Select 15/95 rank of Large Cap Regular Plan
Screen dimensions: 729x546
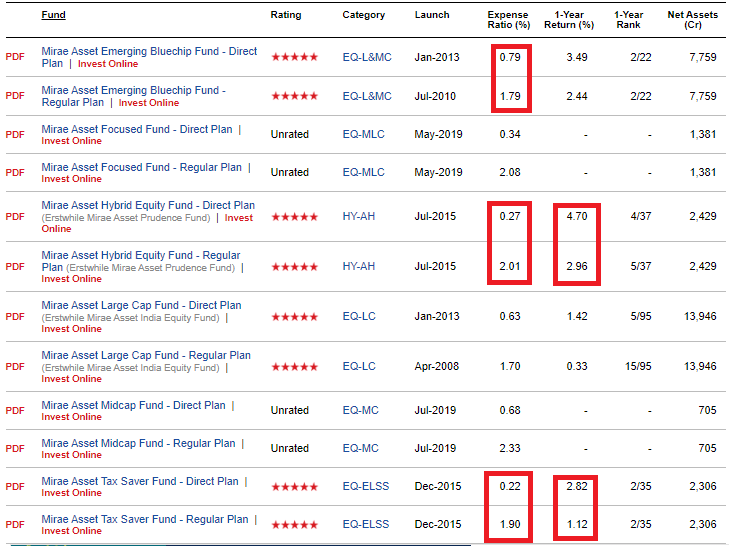[638, 366]
